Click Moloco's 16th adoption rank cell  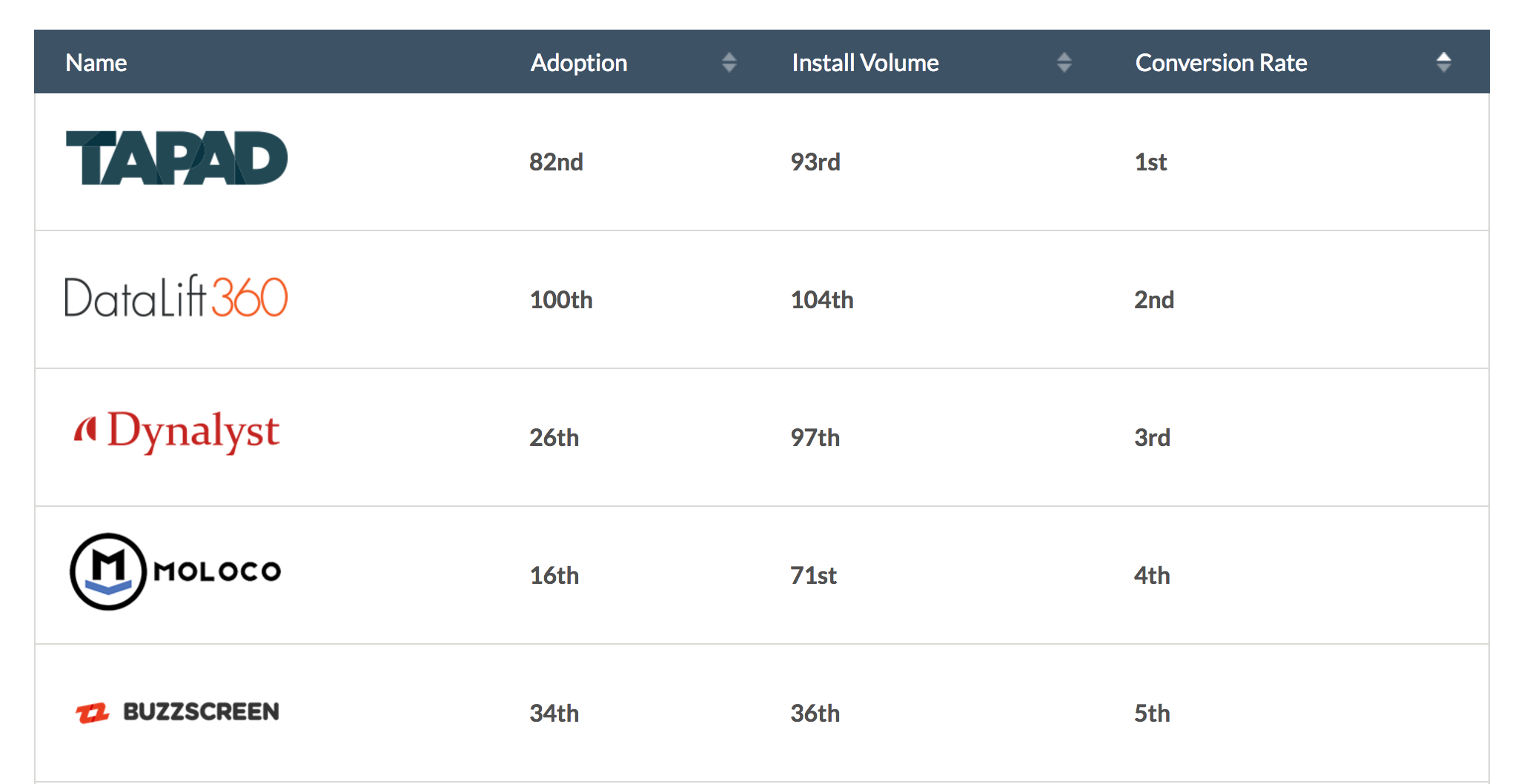point(554,576)
